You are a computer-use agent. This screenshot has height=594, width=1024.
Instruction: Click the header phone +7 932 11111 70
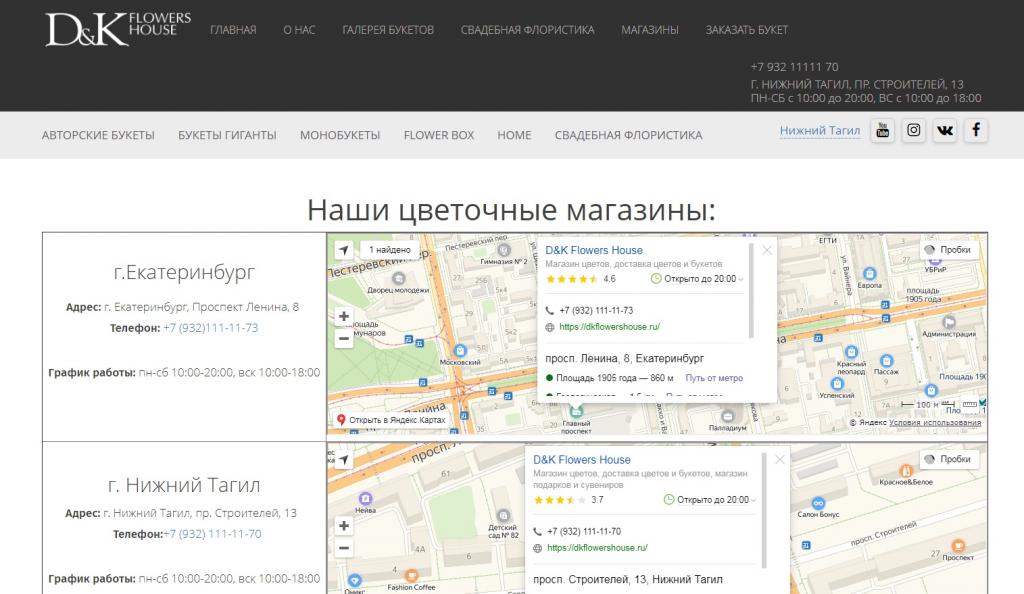pos(794,67)
